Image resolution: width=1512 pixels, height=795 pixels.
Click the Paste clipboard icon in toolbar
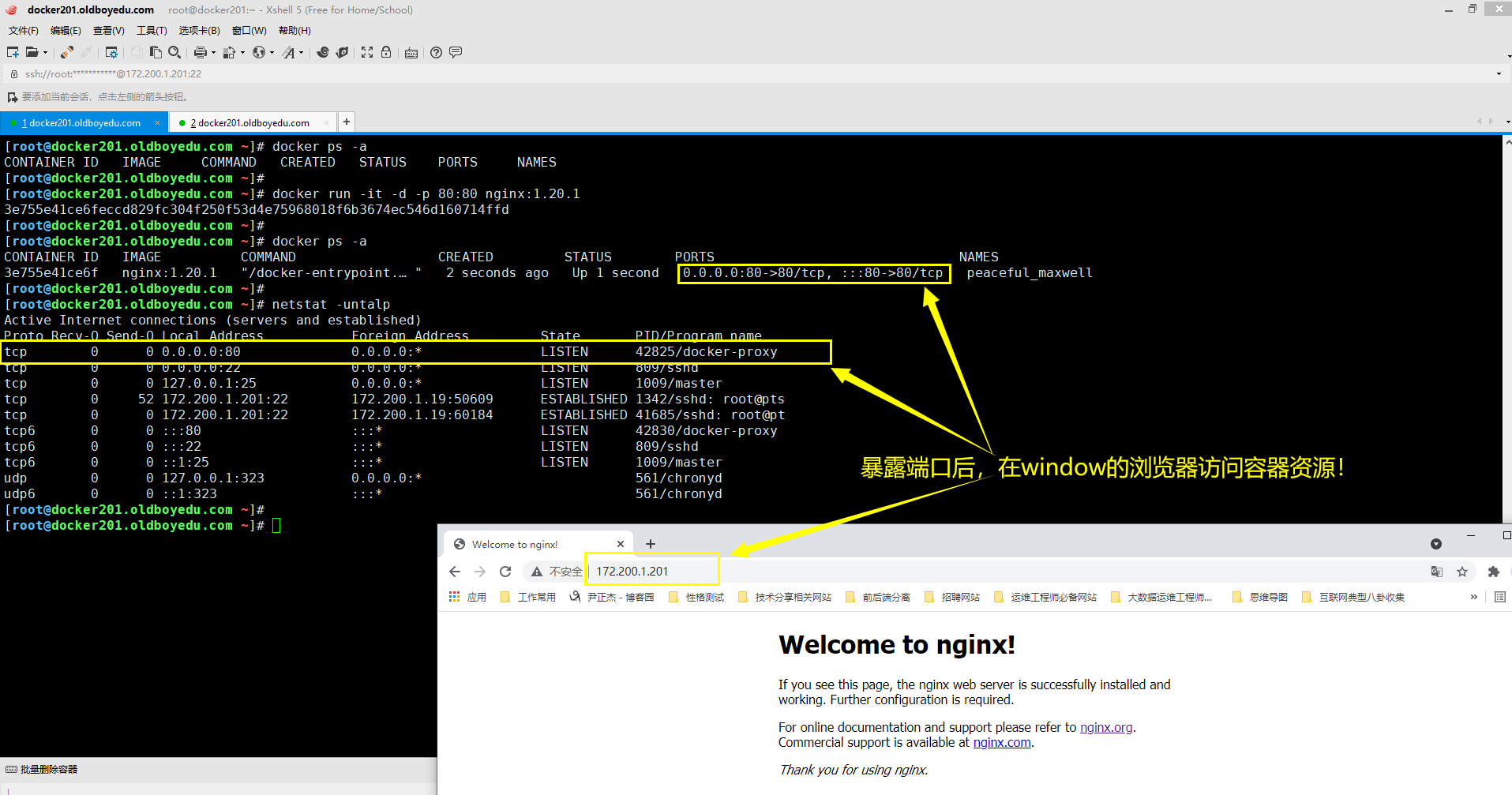[x=156, y=52]
